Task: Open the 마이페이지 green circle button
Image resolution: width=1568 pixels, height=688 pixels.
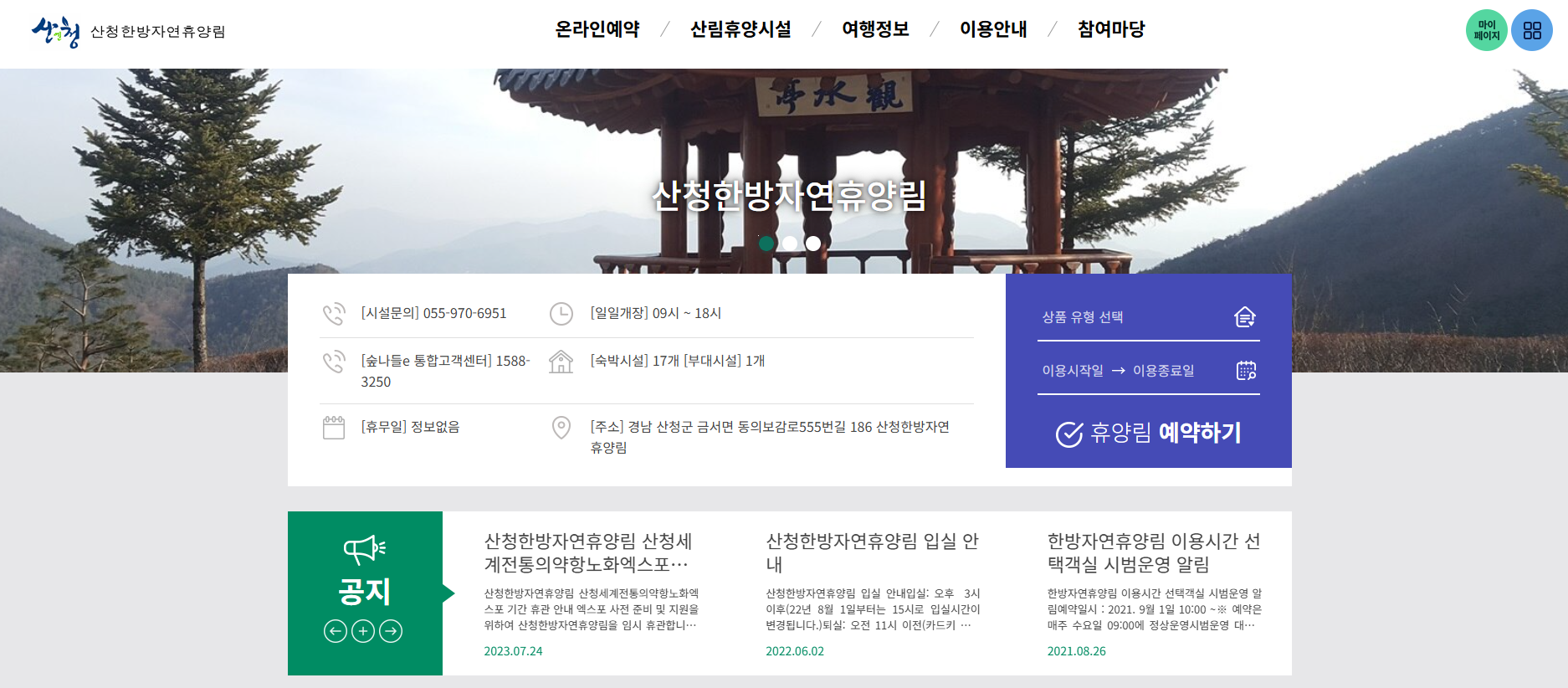Action: click(x=1487, y=30)
